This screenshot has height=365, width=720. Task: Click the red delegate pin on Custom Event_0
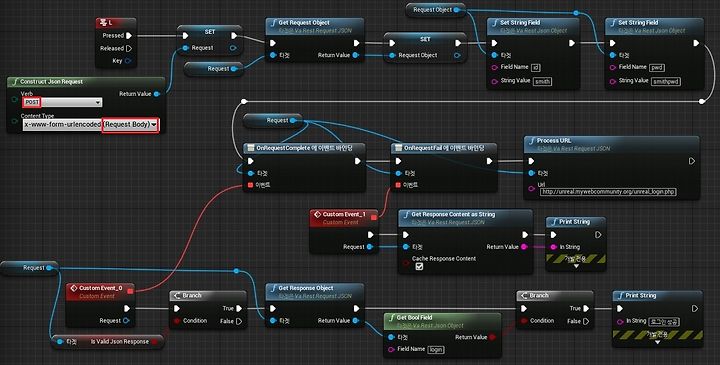pyautogui.click(x=130, y=291)
